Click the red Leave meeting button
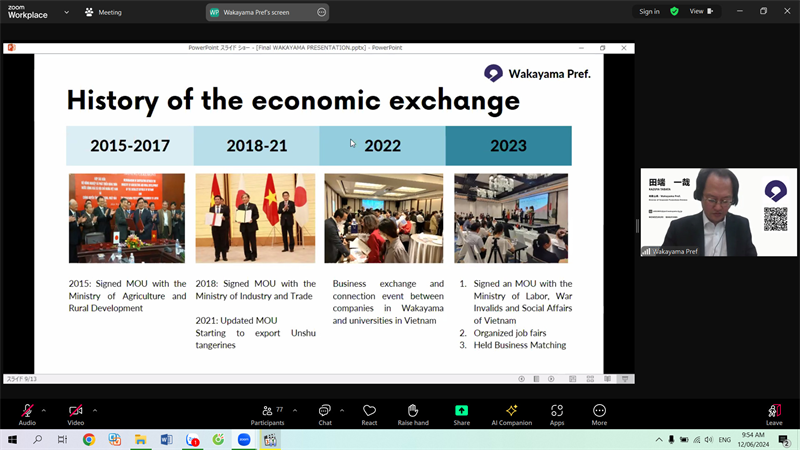The height and width of the screenshot is (450, 800). click(x=774, y=411)
